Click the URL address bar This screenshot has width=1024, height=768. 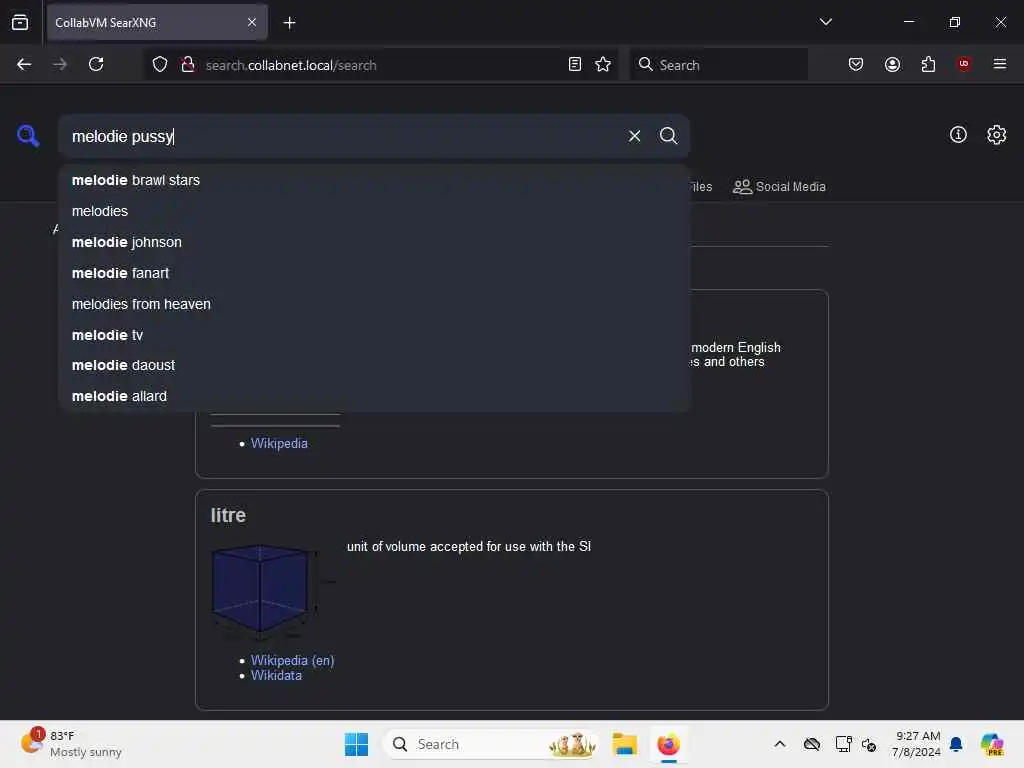pyautogui.click(x=379, y=65)
